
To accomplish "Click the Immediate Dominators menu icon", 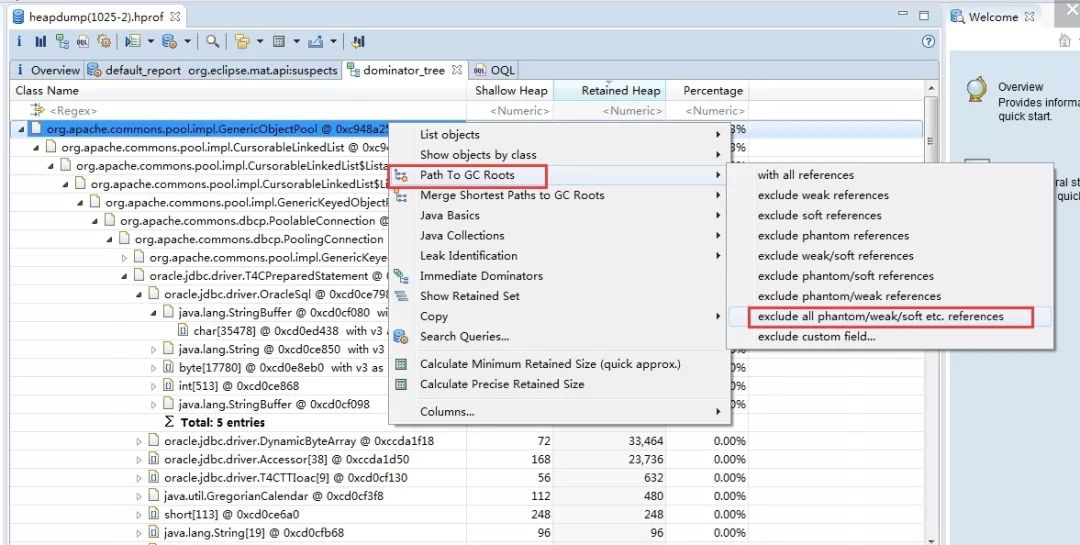I will coord(402,276).
